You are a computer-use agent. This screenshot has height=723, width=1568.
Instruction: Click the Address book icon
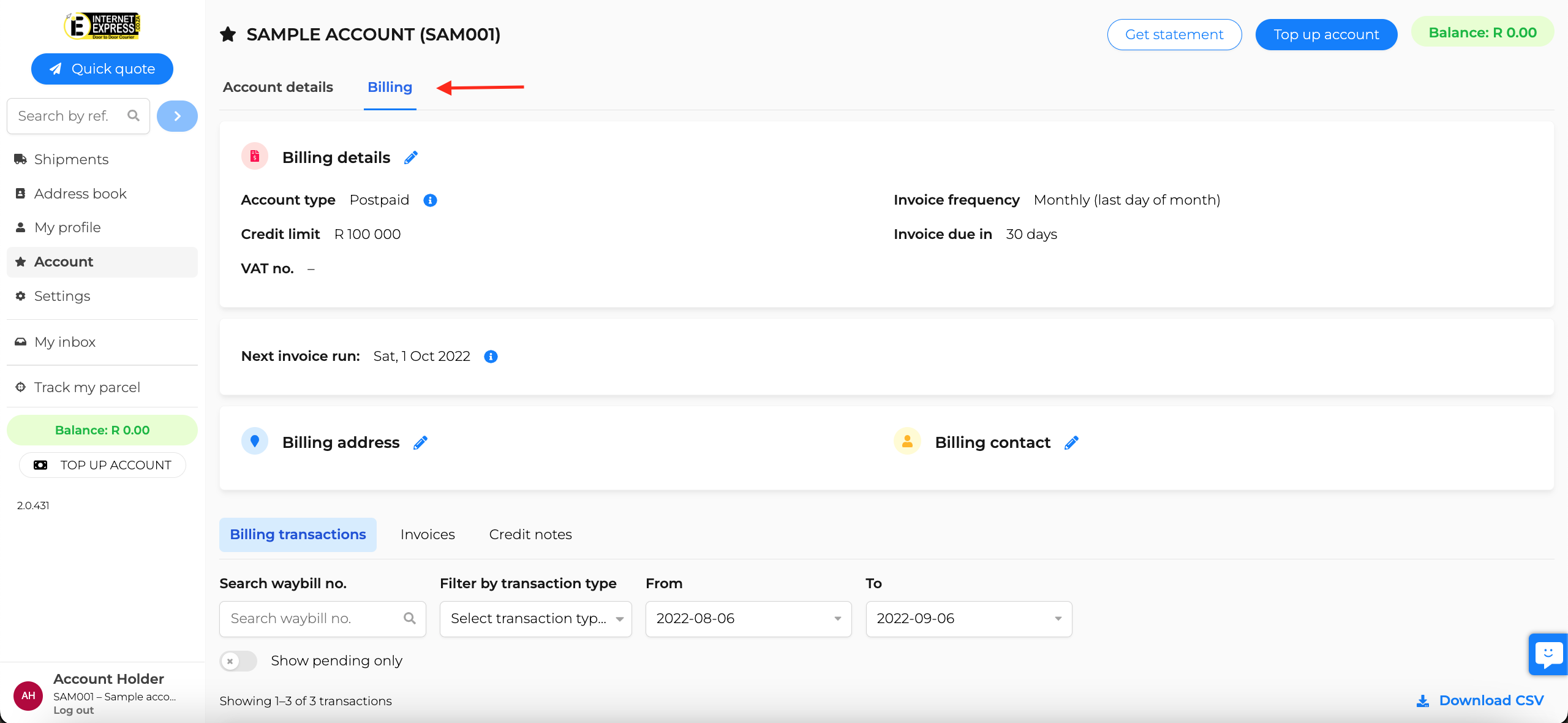tap(20, 194)
